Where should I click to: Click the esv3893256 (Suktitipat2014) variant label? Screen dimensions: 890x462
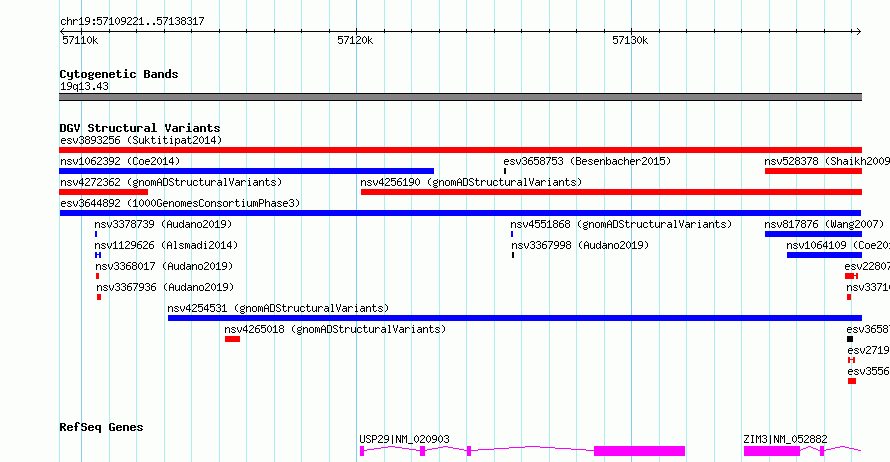[141, 140]
